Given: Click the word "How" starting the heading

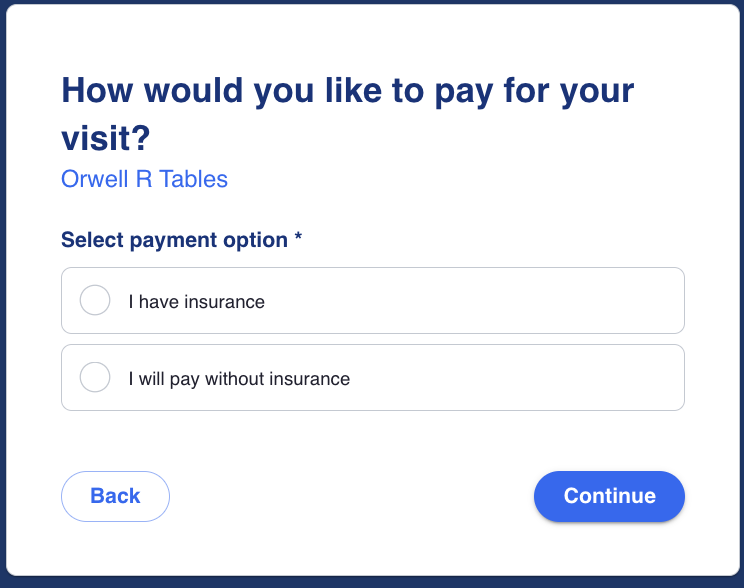Looking at the screenshot, I should (98, 92).
